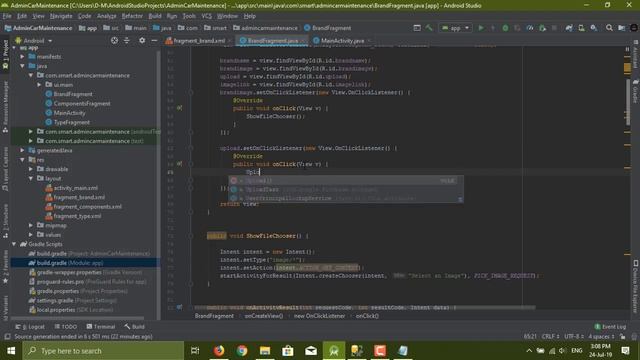Click the onClick override gutter icon at line 57
This screenshot has height=360, width=640.
pyautogui.click(x=179, y=108)
